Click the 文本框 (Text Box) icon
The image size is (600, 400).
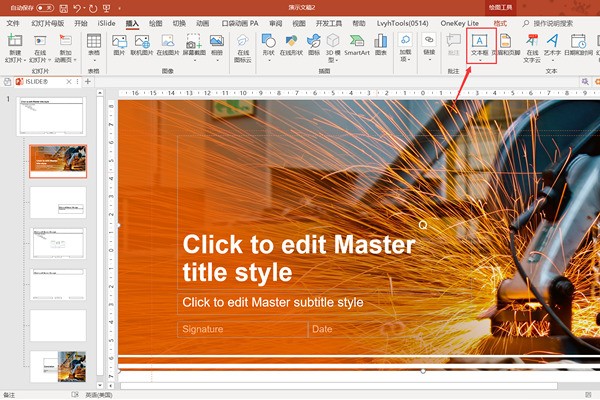click(480, 46)
